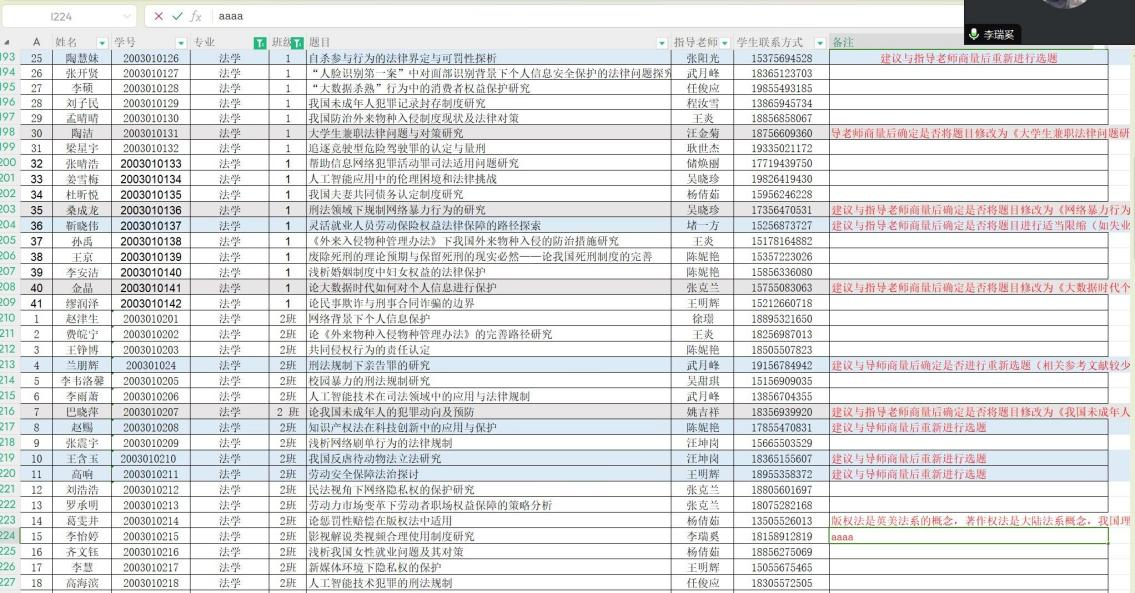This screenshot has width=1135, height=593.
Task: Select topic 影视解说类视频合理使用制度研究
Action: 489,537
